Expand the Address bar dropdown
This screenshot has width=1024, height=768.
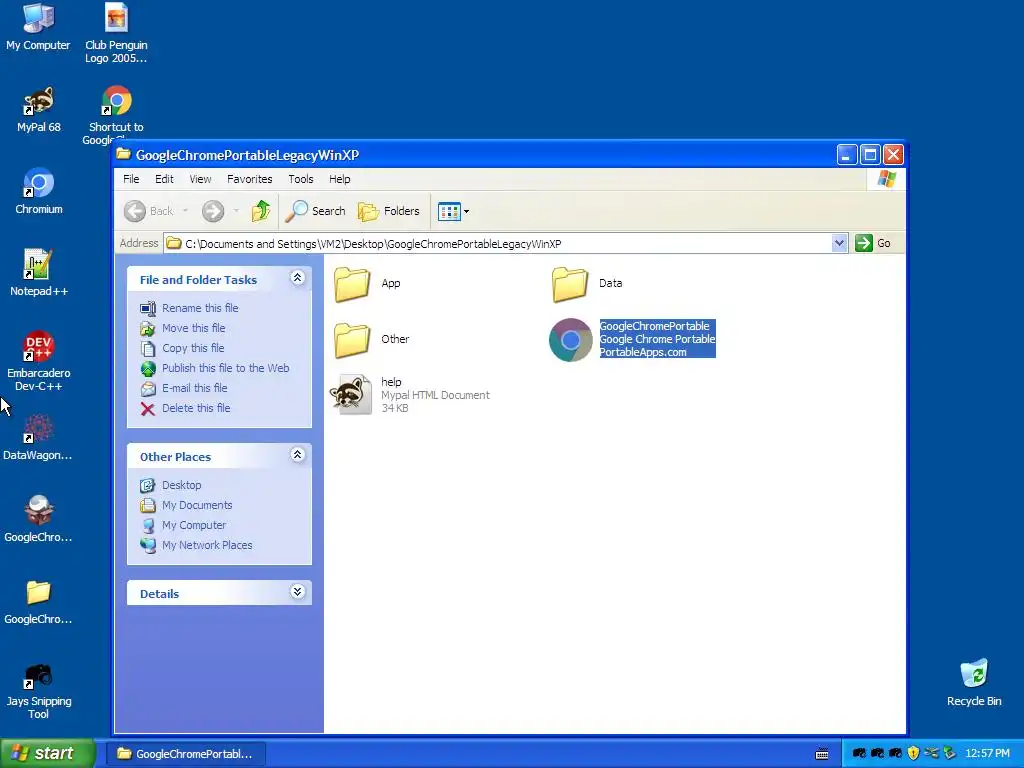click(x=839, y=244)
